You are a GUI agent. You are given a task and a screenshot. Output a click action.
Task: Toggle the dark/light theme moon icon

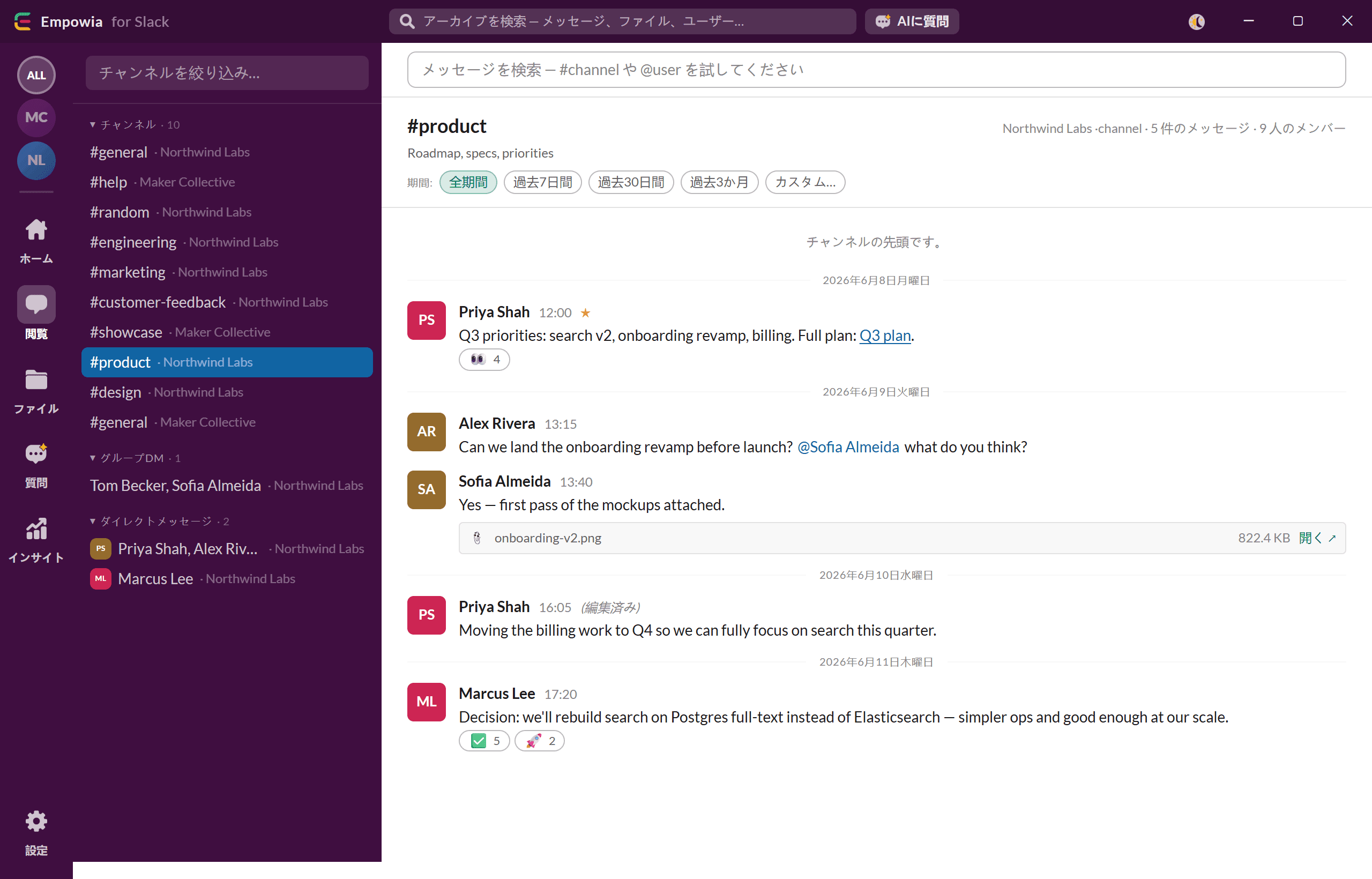[1197, 21]
